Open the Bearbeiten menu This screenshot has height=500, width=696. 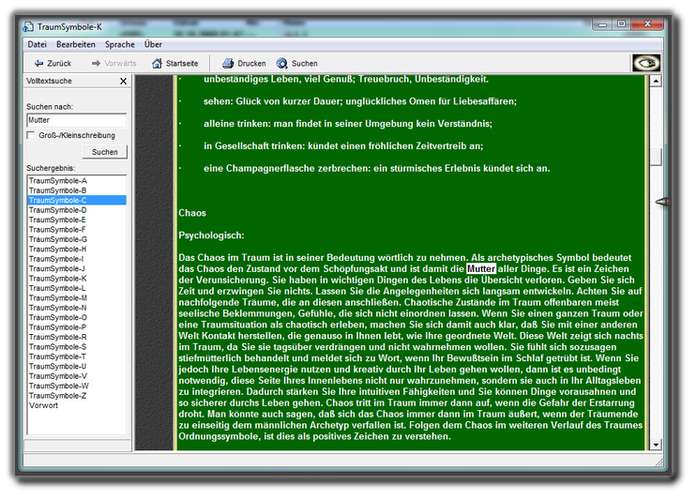tap(76, 44)
